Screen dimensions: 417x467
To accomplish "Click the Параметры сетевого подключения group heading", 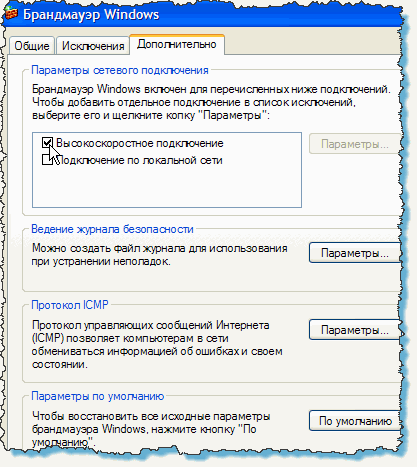I will (120, 70).
